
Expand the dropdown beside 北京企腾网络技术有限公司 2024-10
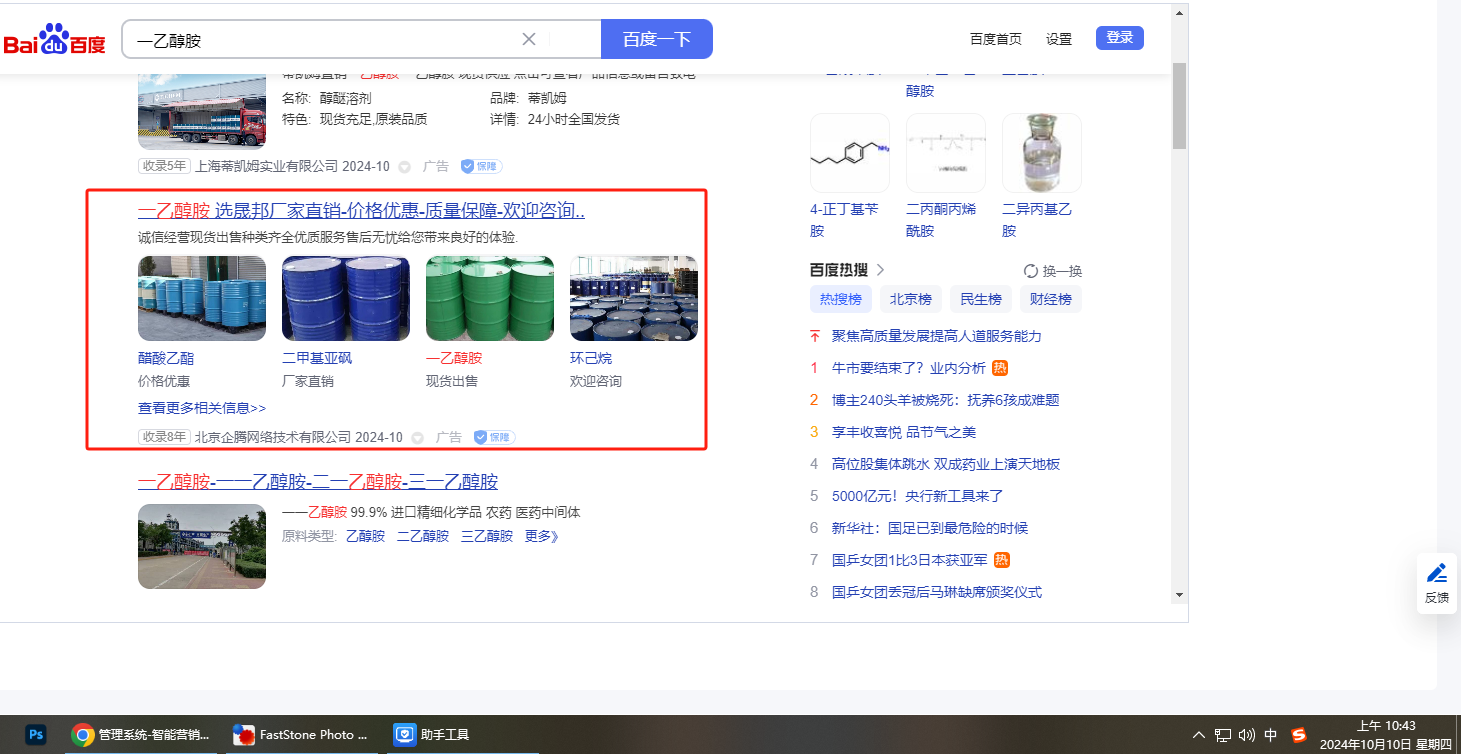(x=417, y=438)
